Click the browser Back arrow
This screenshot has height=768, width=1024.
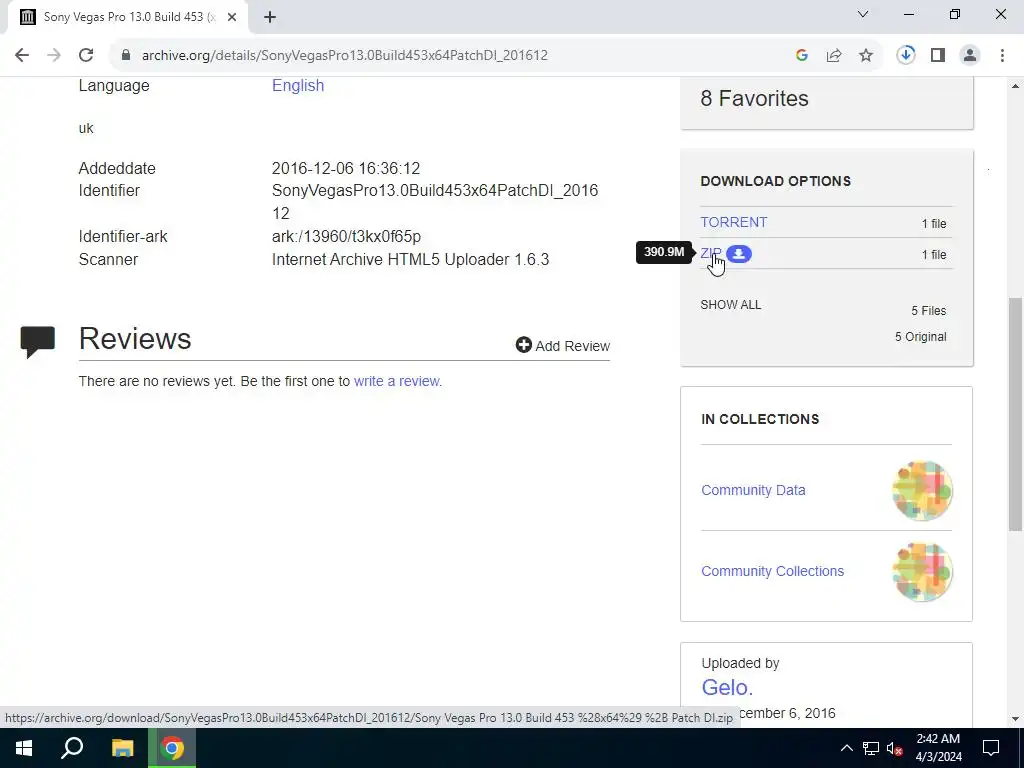[22, 56]
